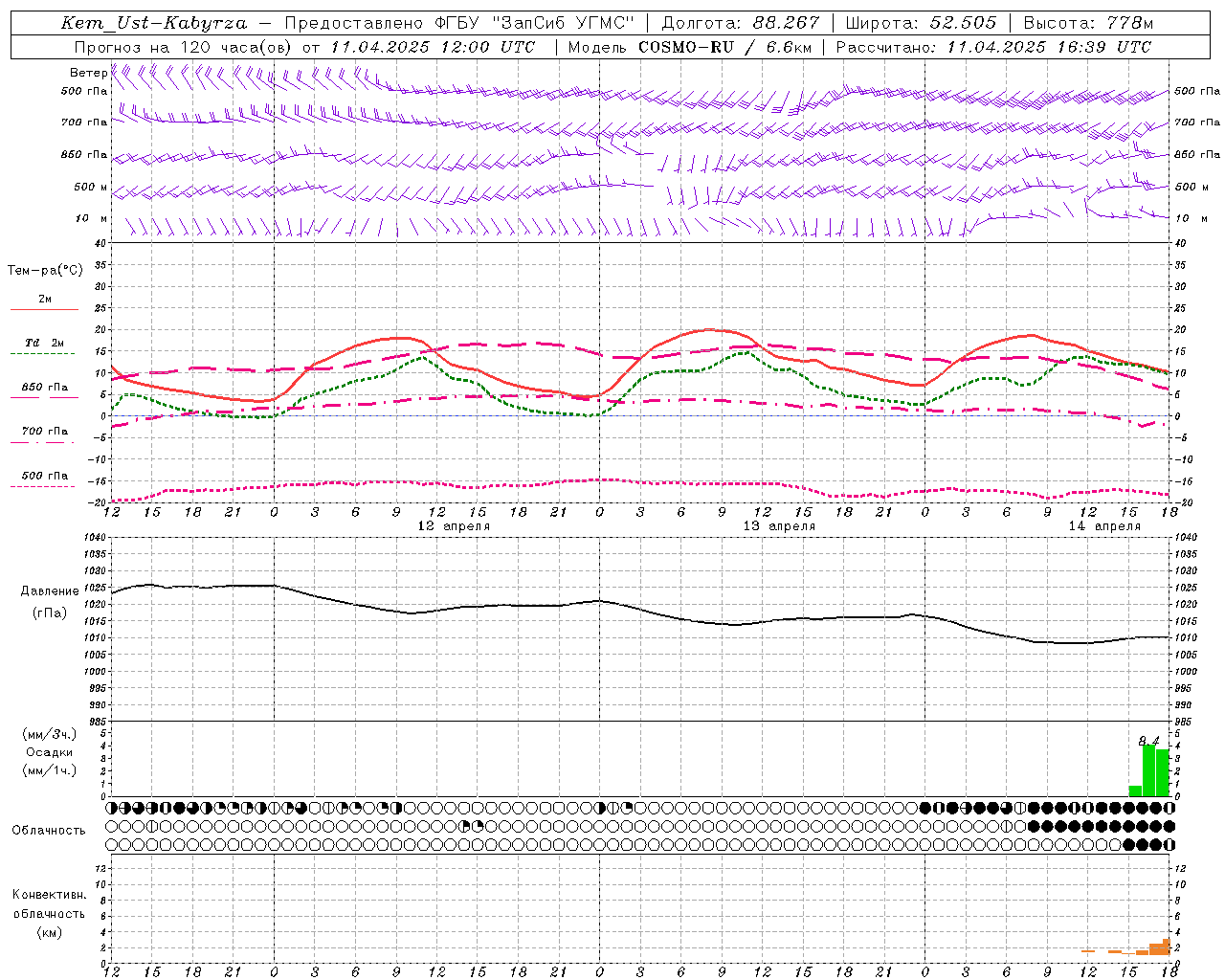1225x980 pixels.
Task: Click the Модель COSMO-RU / 6.6км text
Action: [690, 47]
